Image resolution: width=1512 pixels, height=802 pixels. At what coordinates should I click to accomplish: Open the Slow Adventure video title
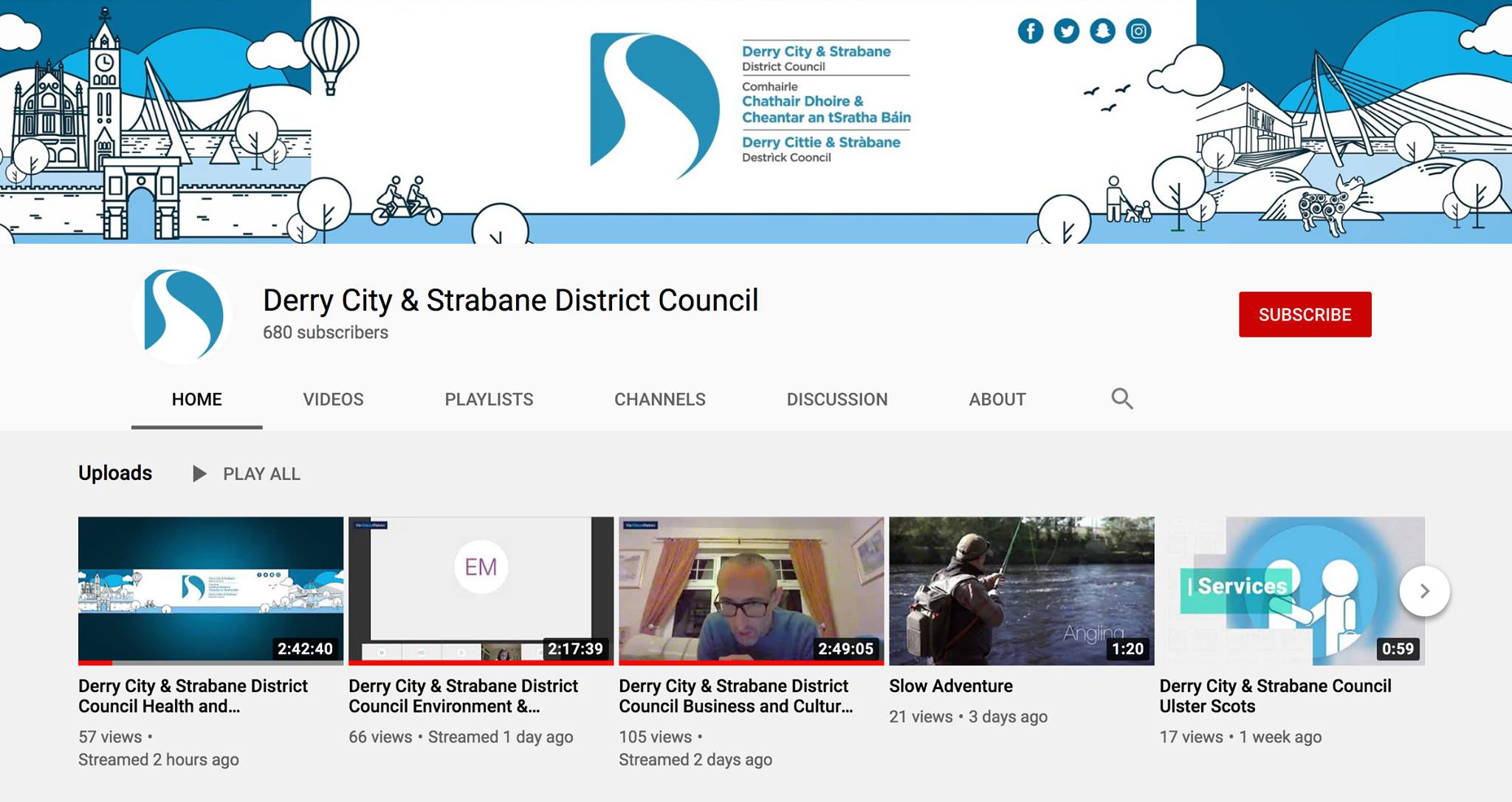(x=951, y=686)
